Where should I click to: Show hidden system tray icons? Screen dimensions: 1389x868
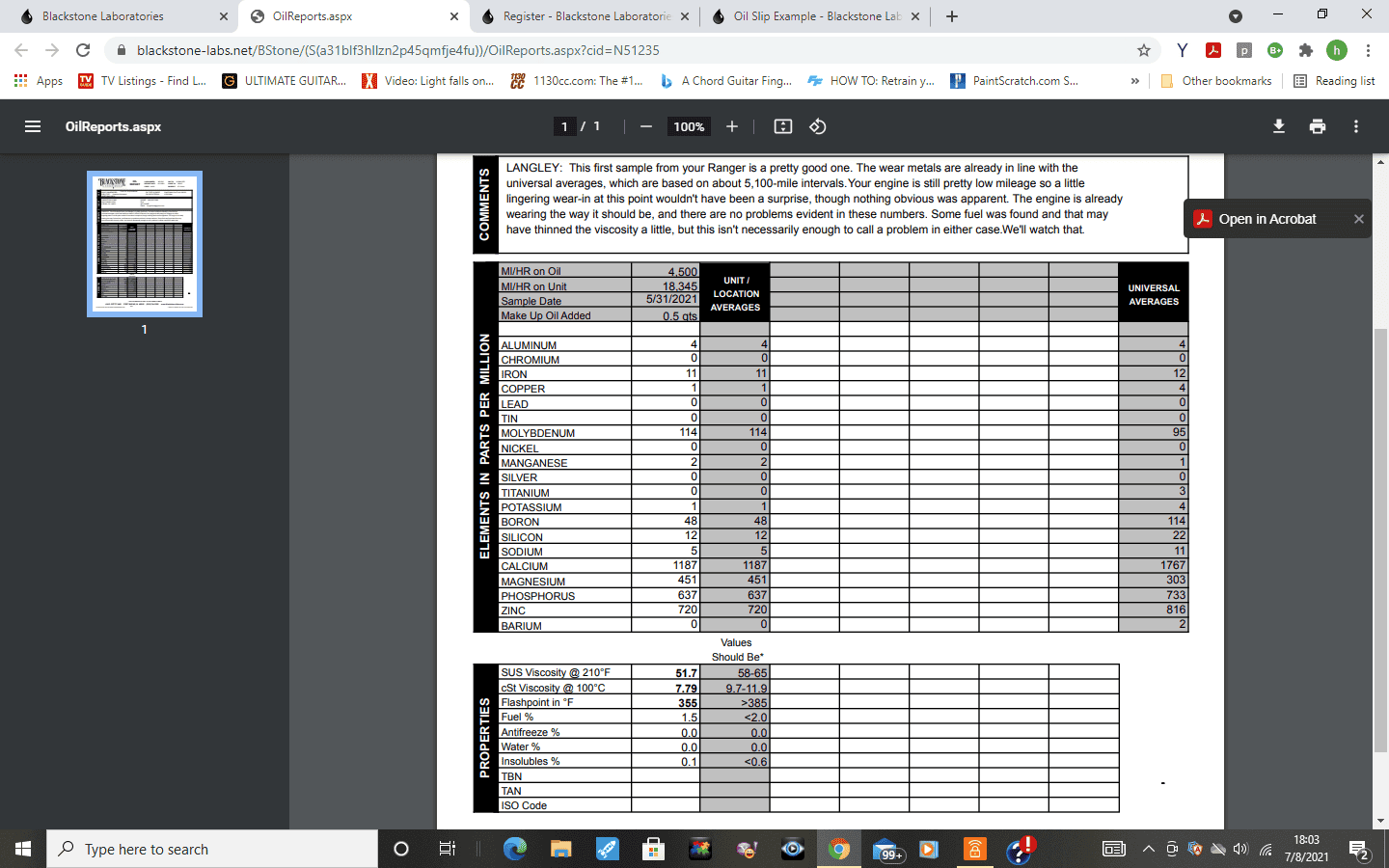click(1148, 849)
